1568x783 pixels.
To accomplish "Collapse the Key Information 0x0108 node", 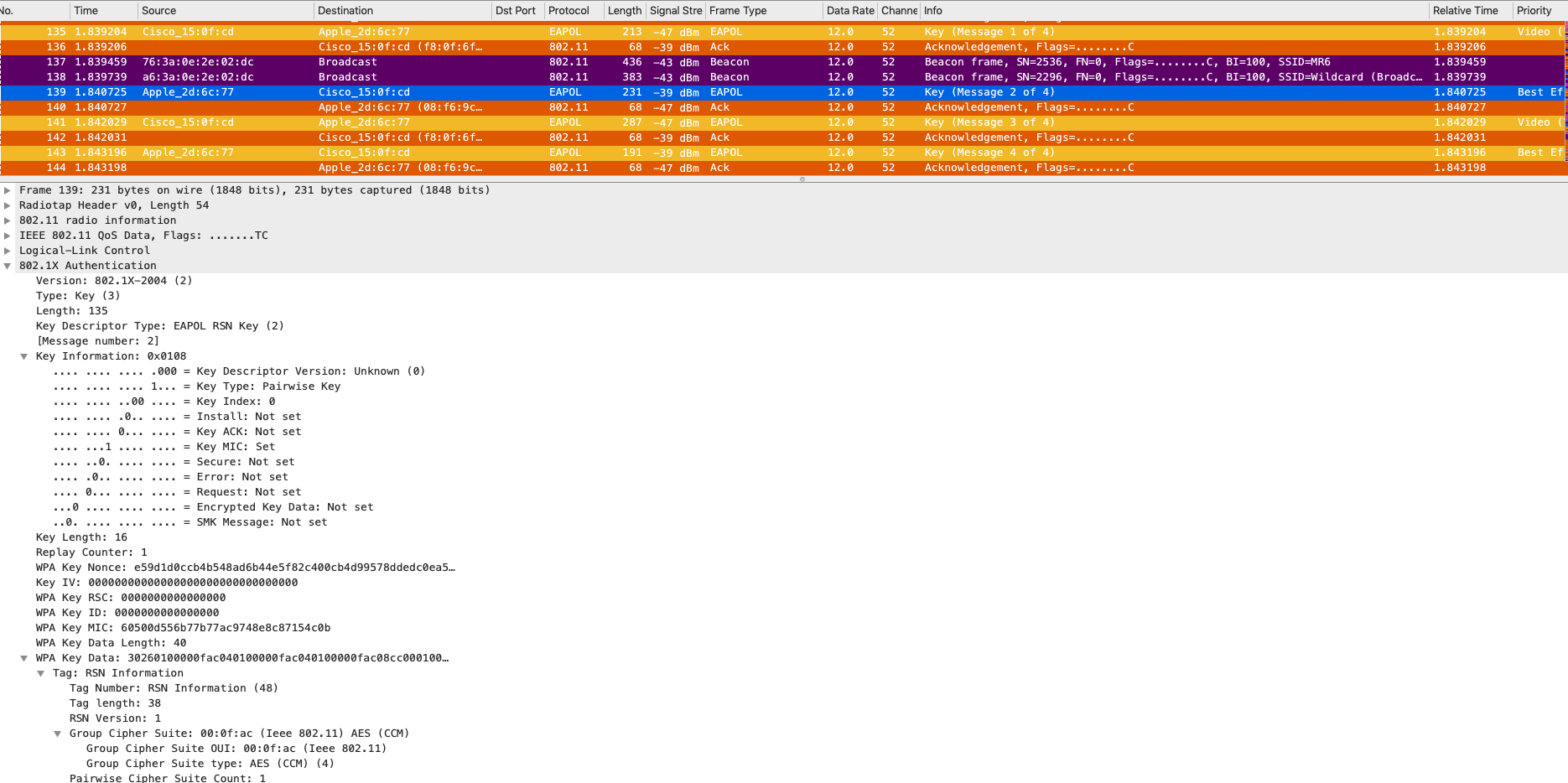I will pyautogui.click(x=24, y=356).
